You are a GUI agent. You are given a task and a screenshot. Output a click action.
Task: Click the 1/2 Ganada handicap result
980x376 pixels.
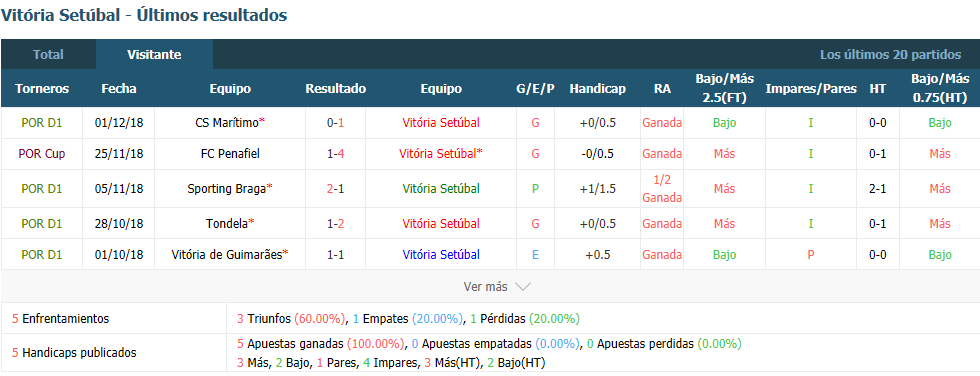[662, 188]
